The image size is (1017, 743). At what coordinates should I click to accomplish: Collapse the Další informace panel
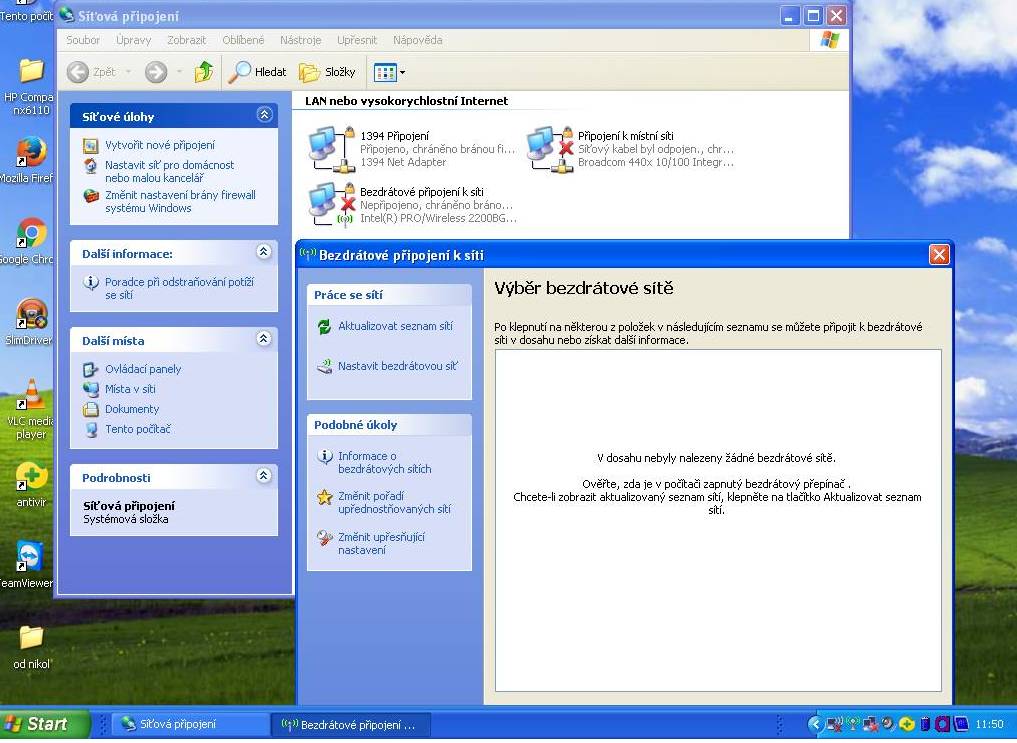click(263, 252)
